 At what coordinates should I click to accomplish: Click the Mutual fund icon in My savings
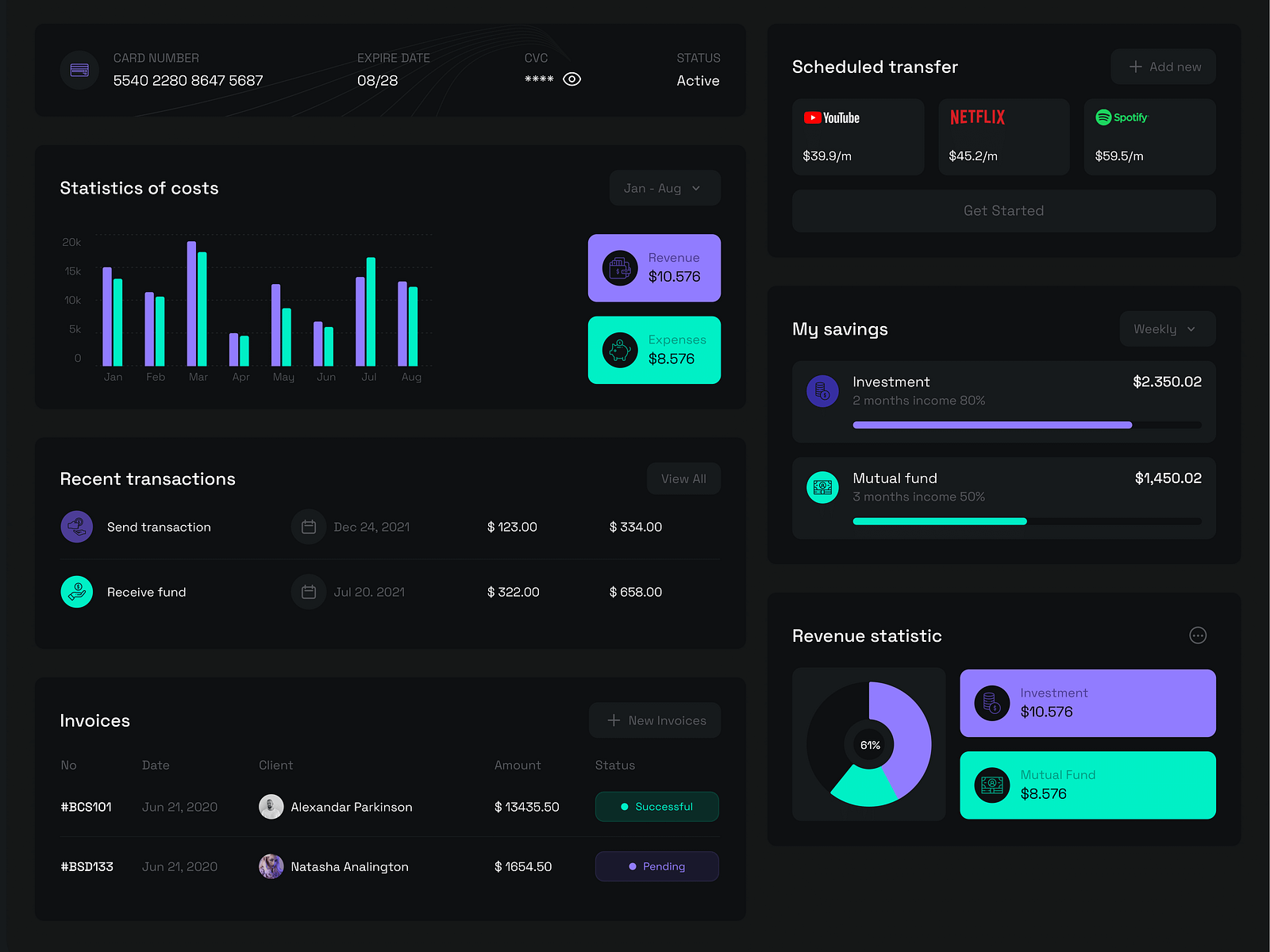(823, 487)
